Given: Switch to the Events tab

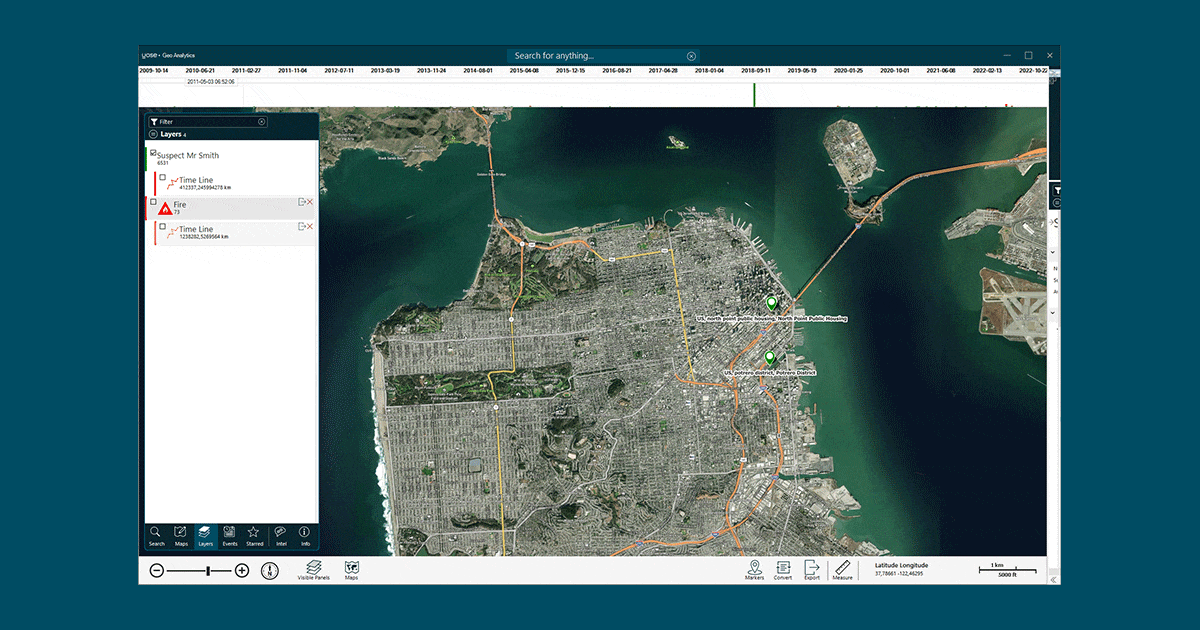Looking at the screenshot, I should tap(230, 535).
